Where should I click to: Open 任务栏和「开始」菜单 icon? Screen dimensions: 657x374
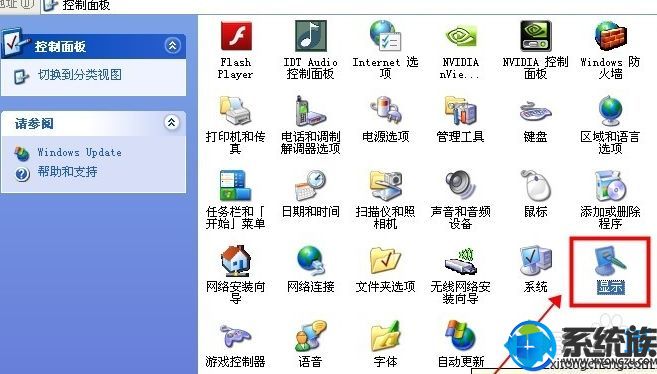pos(235,186)
